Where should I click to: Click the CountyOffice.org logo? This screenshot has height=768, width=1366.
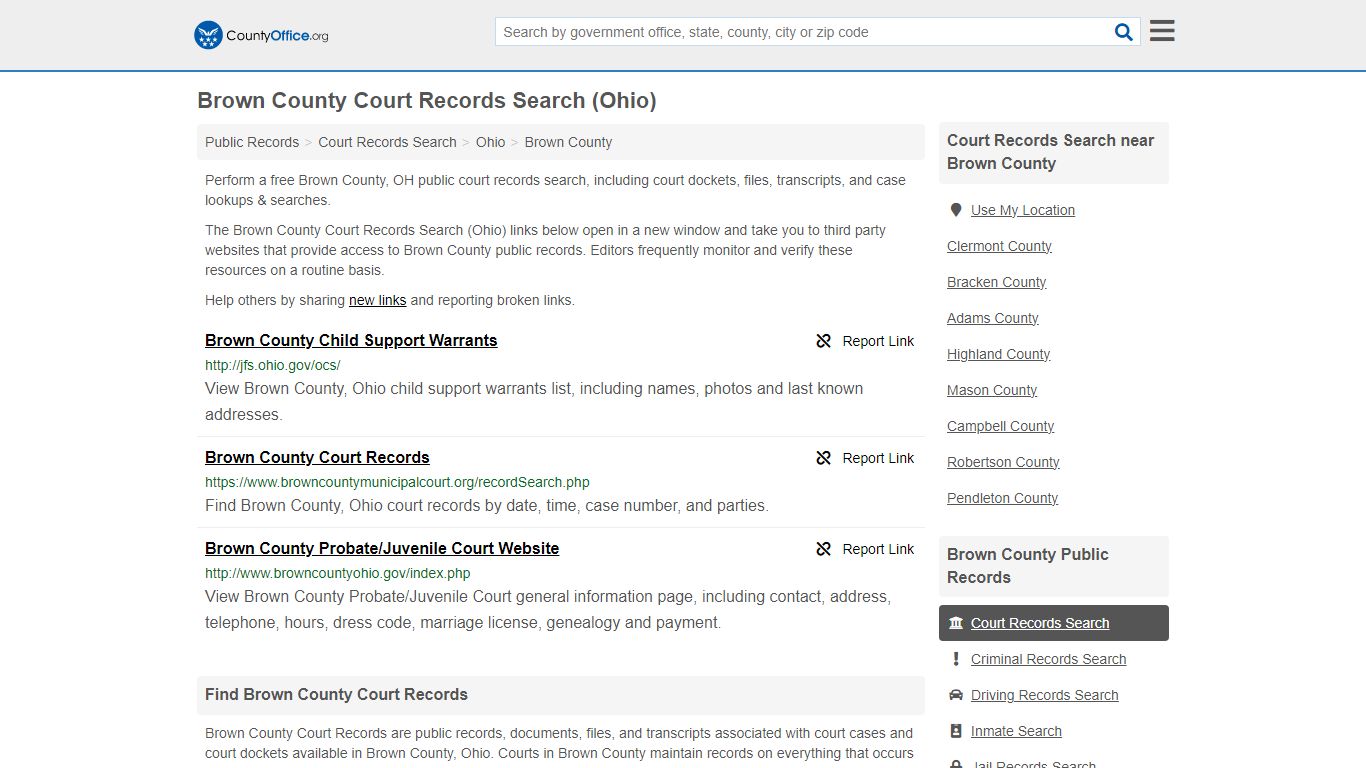[261, 35]
